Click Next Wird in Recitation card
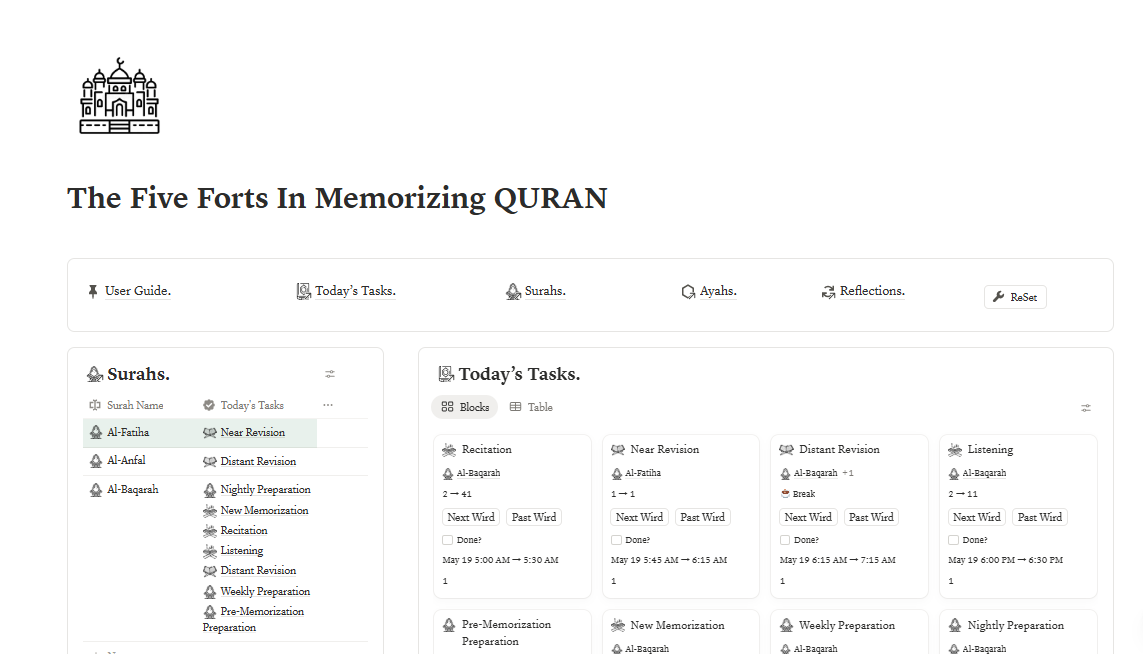Image resolution: width=1143 pixels, height=654 pixels. (471, 517)
